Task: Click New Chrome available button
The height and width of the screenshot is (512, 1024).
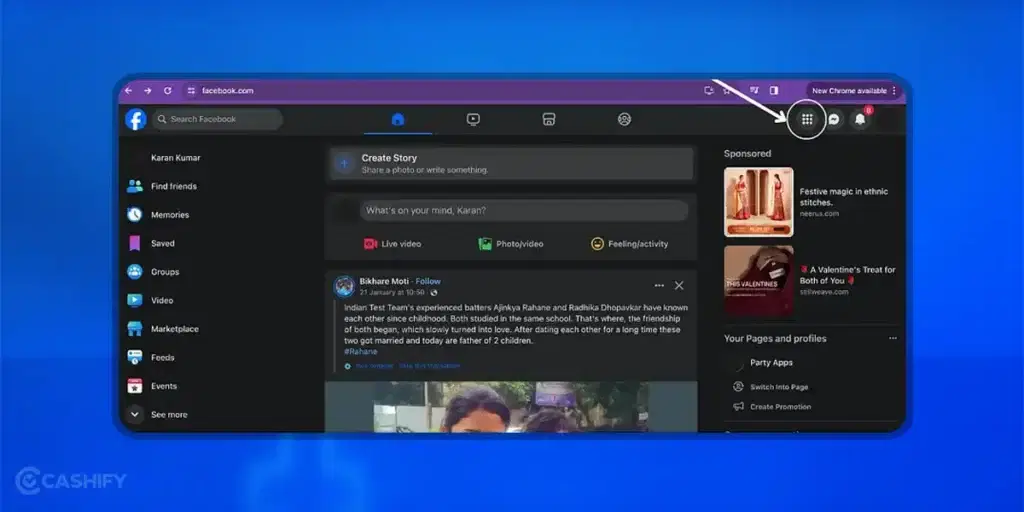Action: [854, 91]
